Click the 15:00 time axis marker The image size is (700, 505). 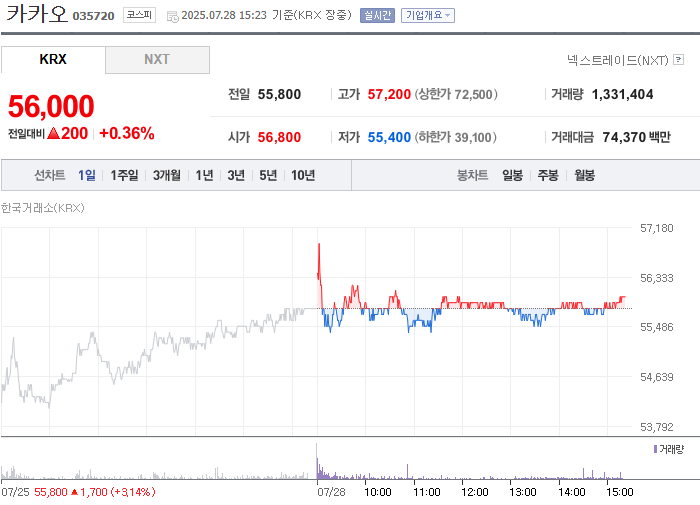coord(620,492)
